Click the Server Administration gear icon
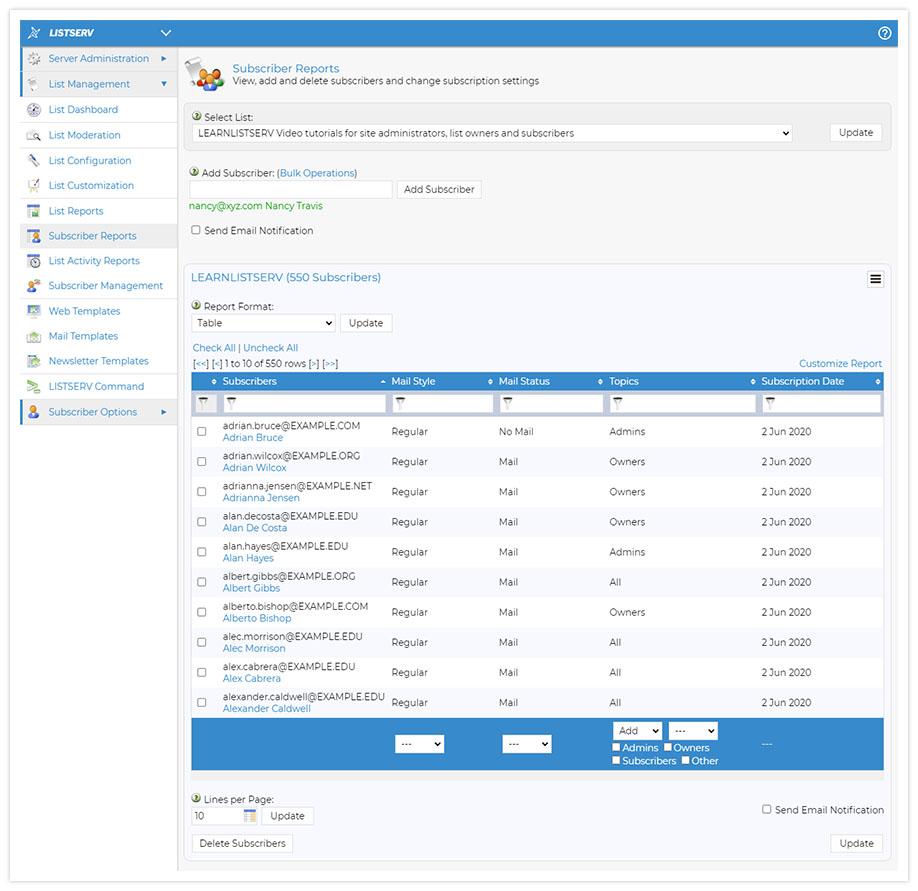The image size is (918, 891). pos(34,59)
